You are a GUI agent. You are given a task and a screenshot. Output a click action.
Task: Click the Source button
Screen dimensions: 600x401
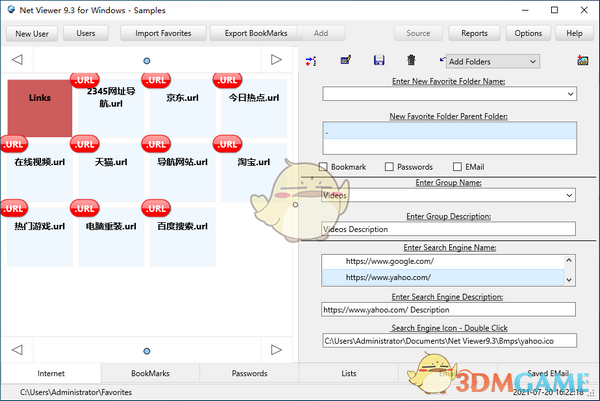pyautogui.click(x=418, y=33)
